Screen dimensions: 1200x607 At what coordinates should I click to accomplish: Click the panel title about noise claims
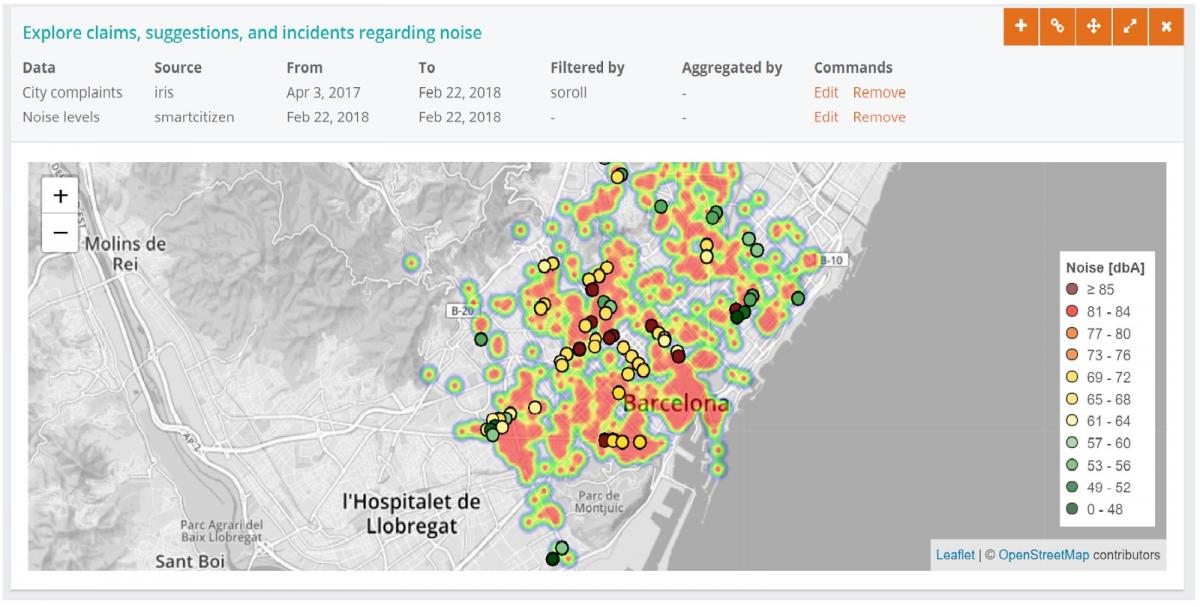(x=252, y=33)
